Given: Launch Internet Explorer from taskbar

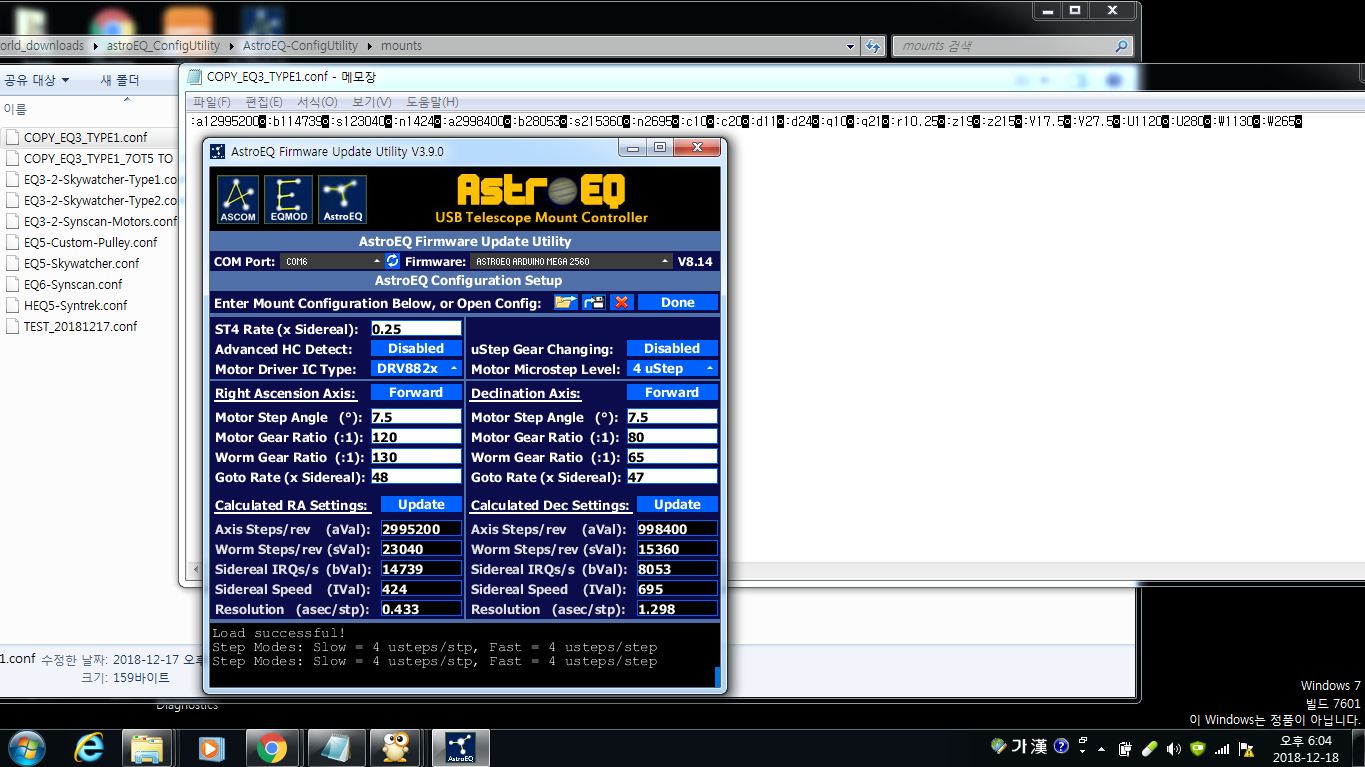Looking at the screenshot, I should coord(90,747).
